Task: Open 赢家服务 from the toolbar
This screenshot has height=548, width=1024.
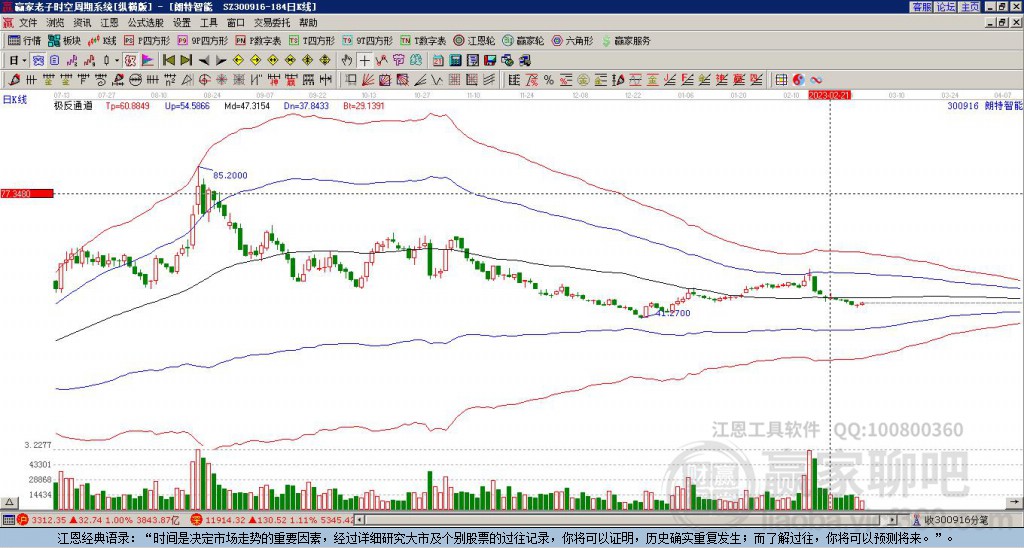Action: click(626, 40)
